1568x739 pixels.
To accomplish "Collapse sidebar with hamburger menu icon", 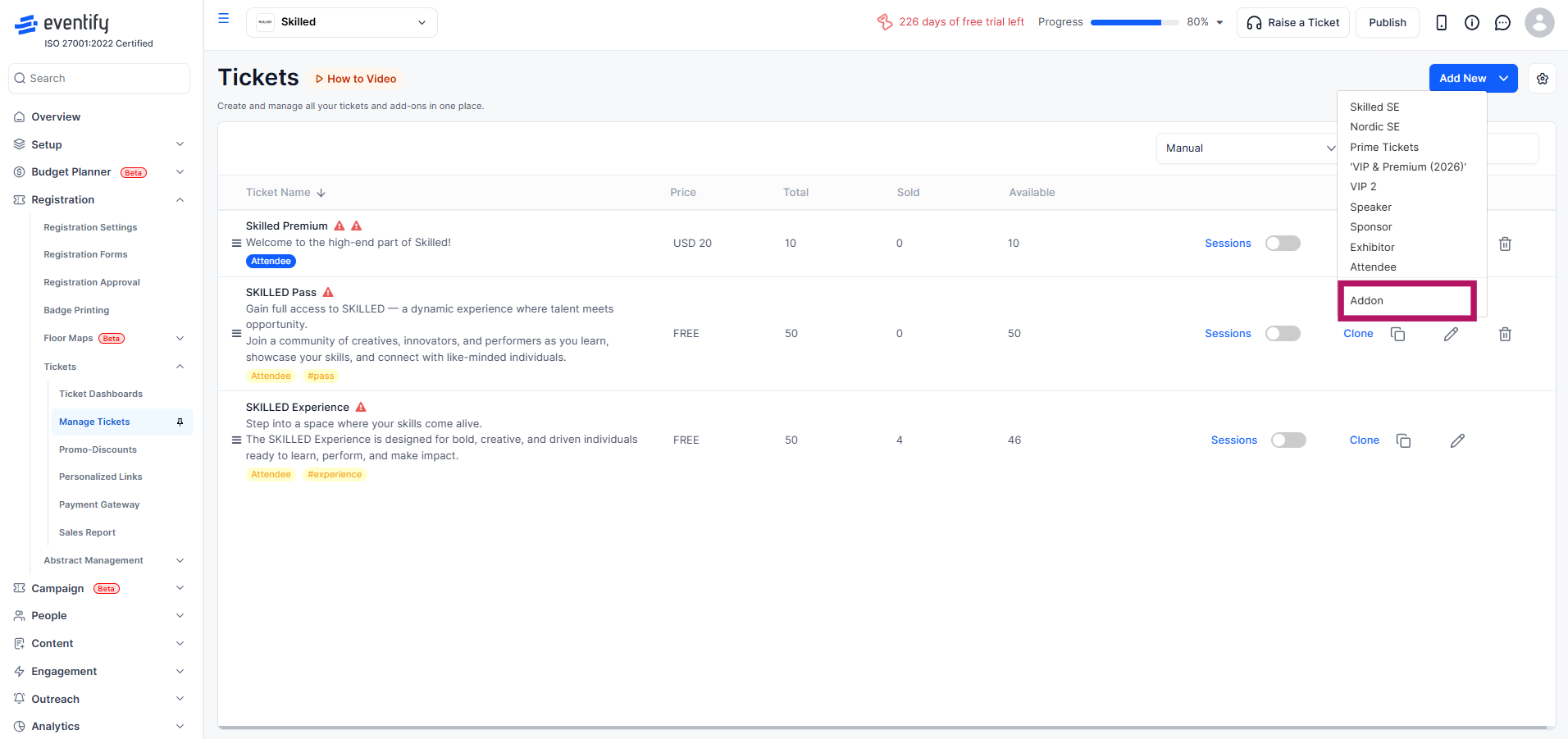I will tap(223, 18).
